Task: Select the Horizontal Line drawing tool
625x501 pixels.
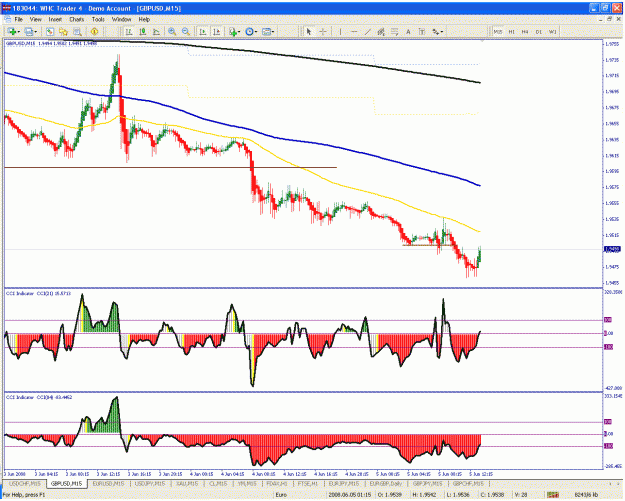Action: [x=354, y=31]
